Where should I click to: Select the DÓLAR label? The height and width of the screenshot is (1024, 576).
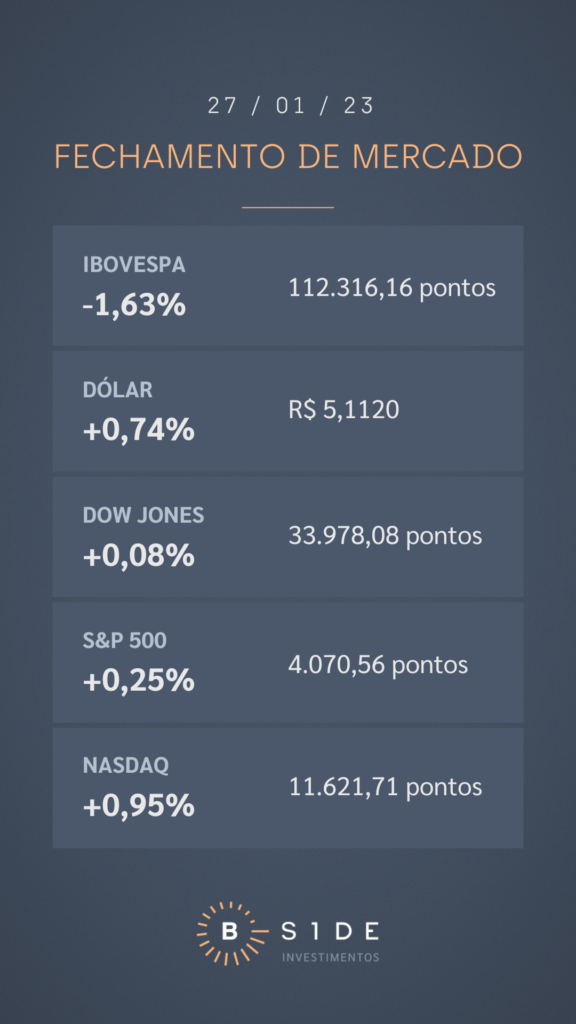[118, 390]
